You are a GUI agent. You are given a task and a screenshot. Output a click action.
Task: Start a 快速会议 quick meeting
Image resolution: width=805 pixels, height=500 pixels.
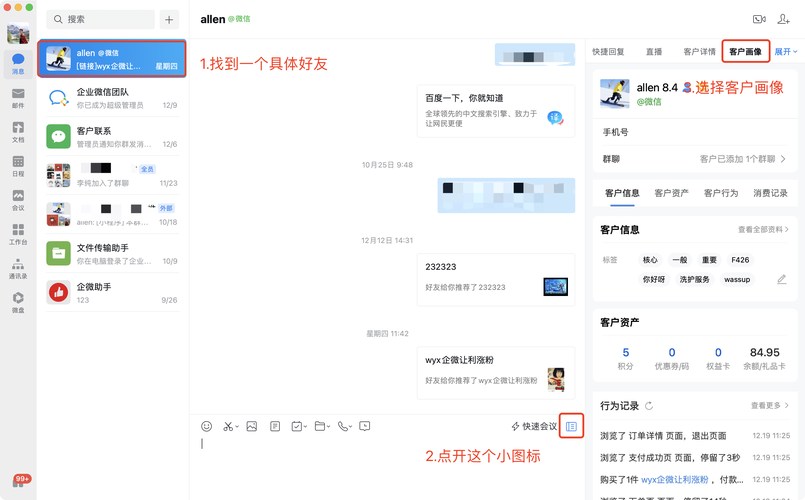click(534, 426)
